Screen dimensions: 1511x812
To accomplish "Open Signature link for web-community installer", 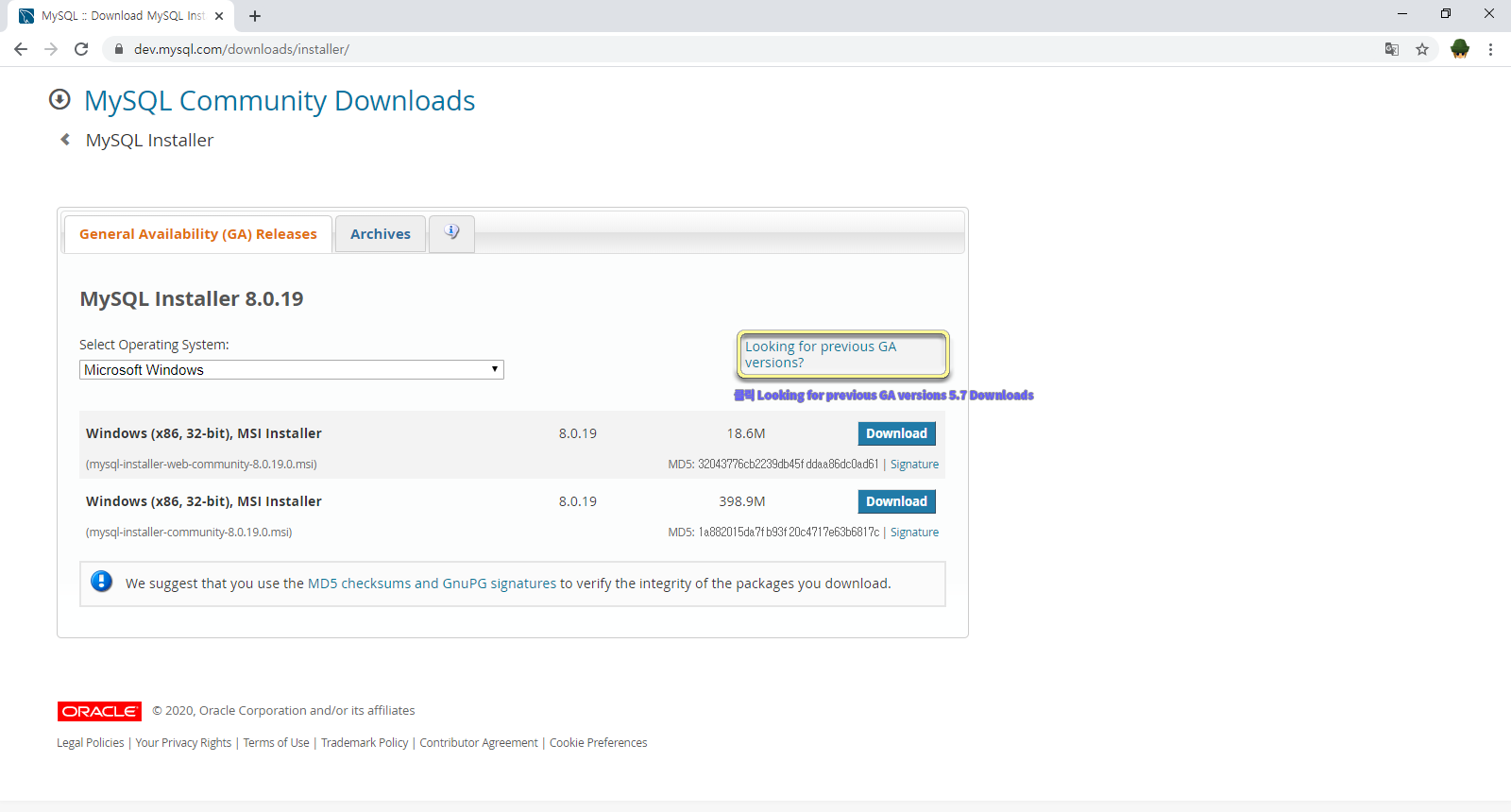I will pyautogui.click(x=914, y=465).
